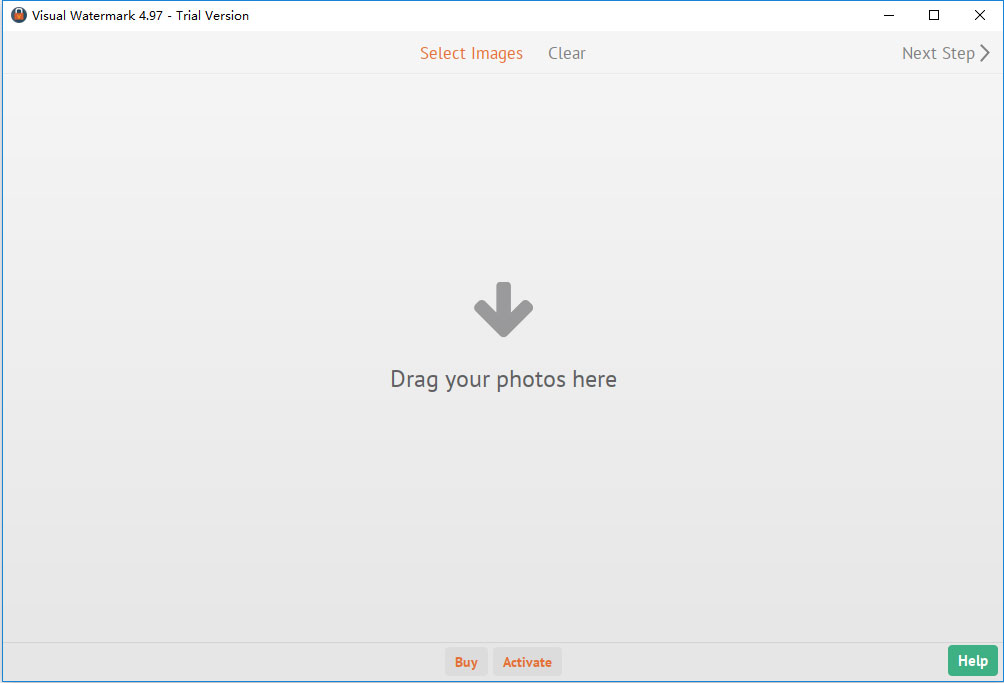
Task: Click the Select Images link
Action: (471, 53)
